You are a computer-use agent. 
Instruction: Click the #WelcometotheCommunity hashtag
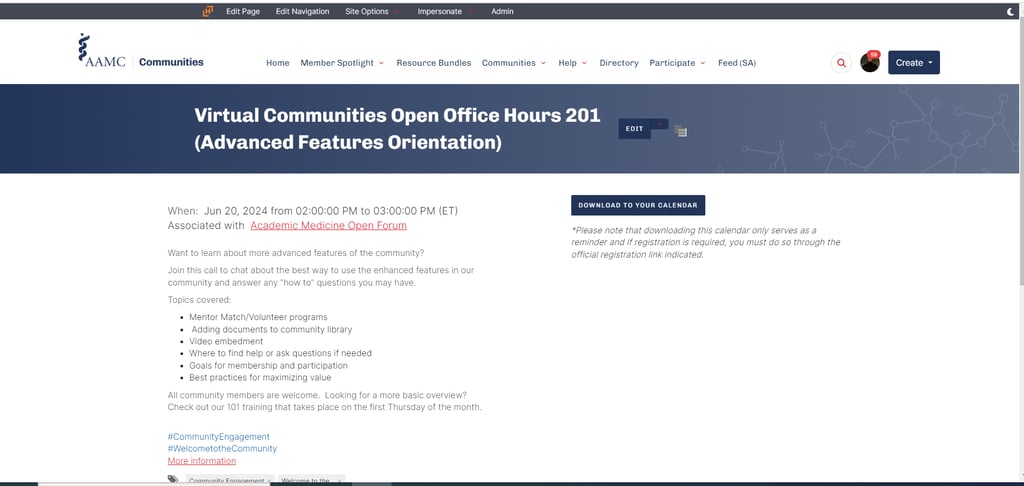[222, 449]
